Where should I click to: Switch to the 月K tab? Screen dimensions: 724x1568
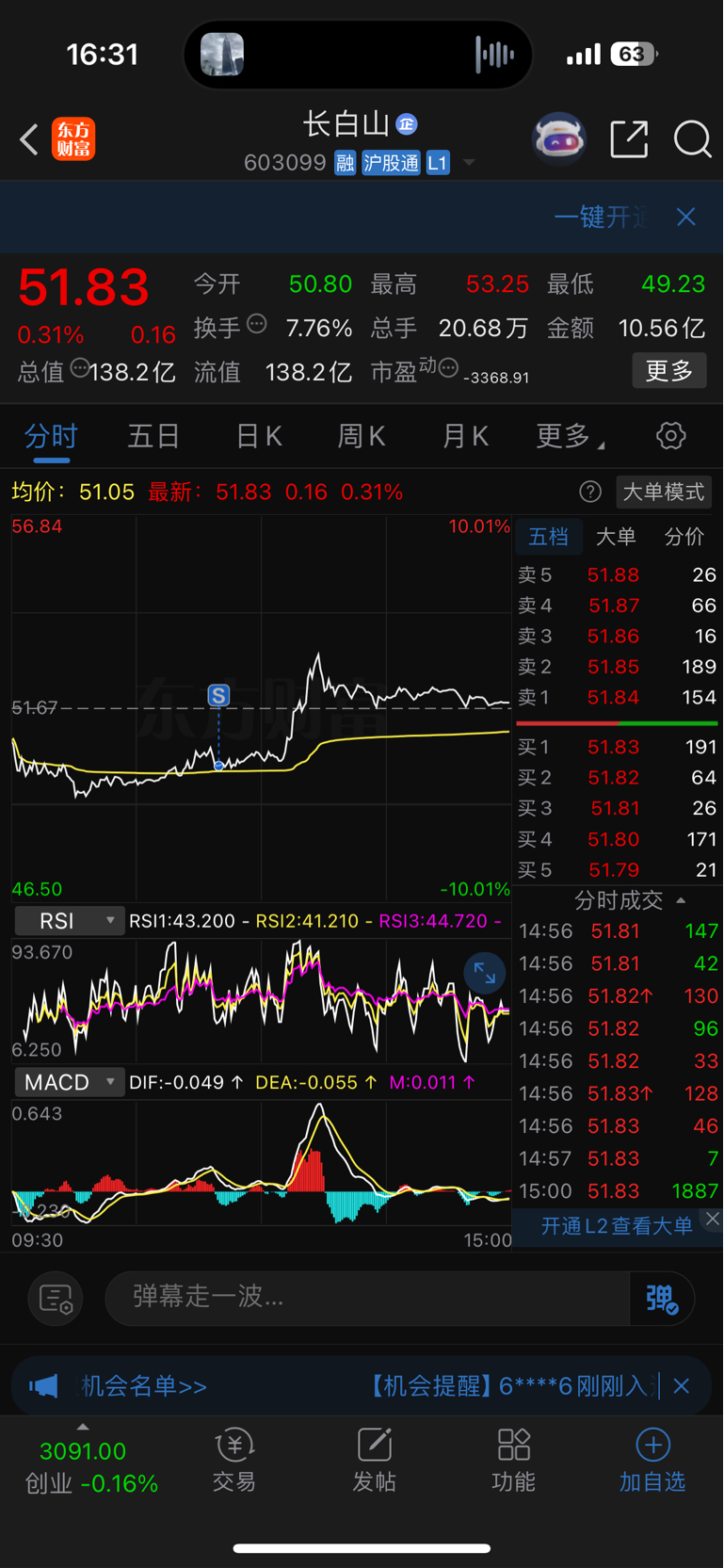(x=465, y=436)
